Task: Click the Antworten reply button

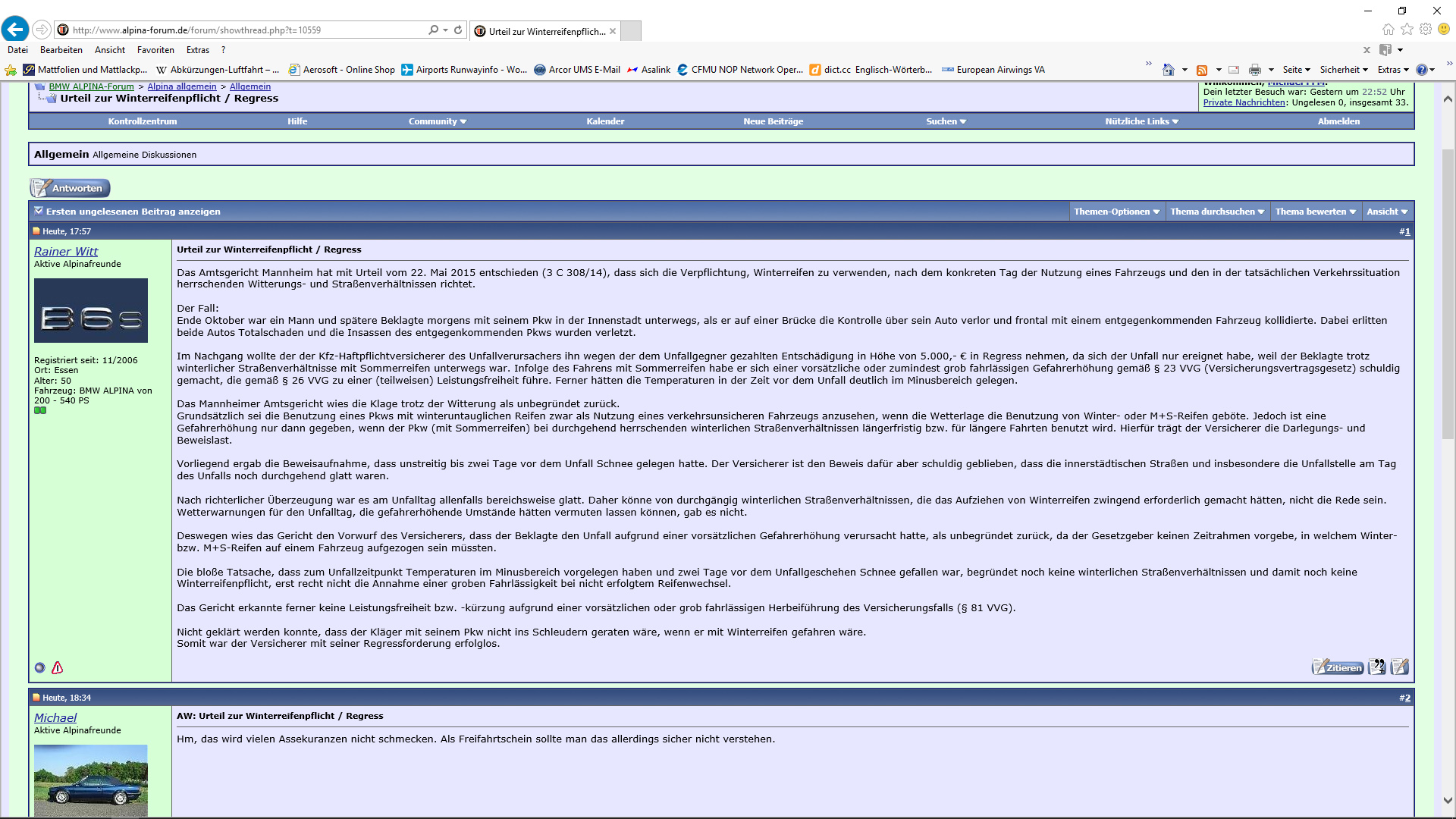Action: pyautogui.click(x=70, y=188)
